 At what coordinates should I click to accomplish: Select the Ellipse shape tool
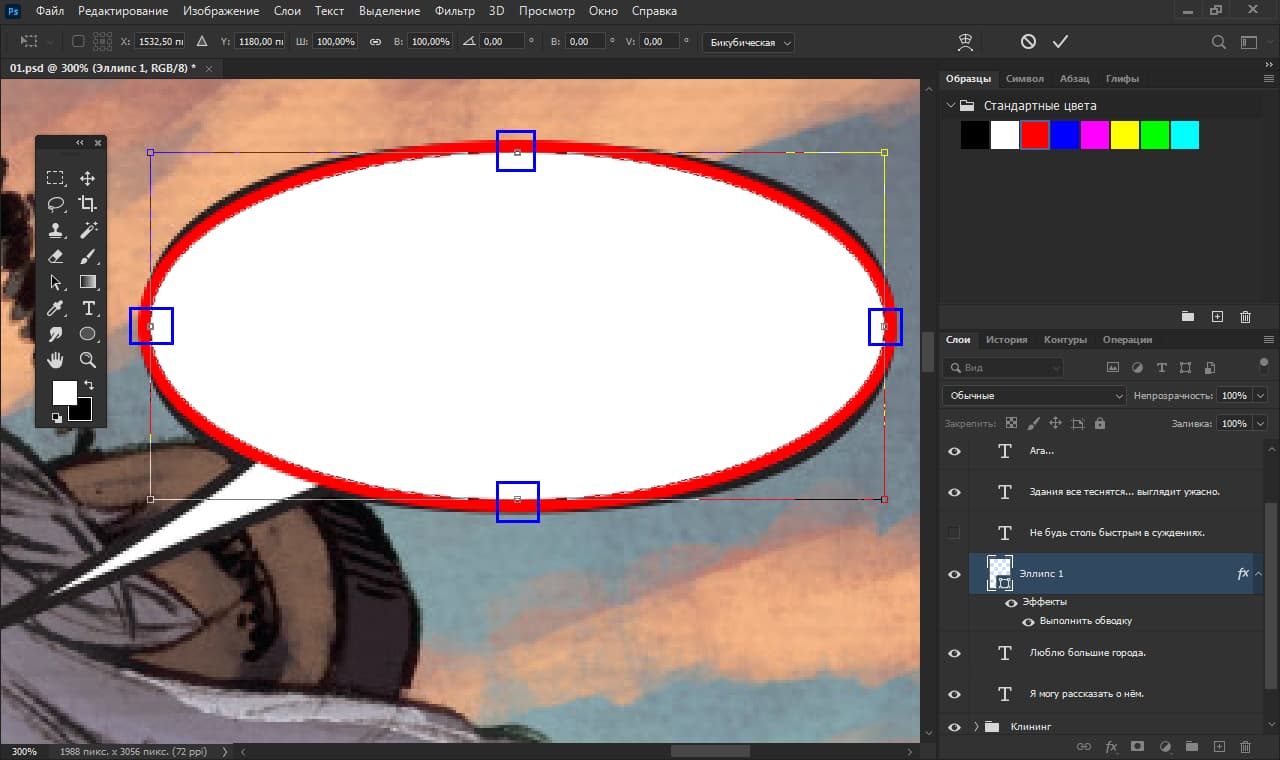coord(88,333)
